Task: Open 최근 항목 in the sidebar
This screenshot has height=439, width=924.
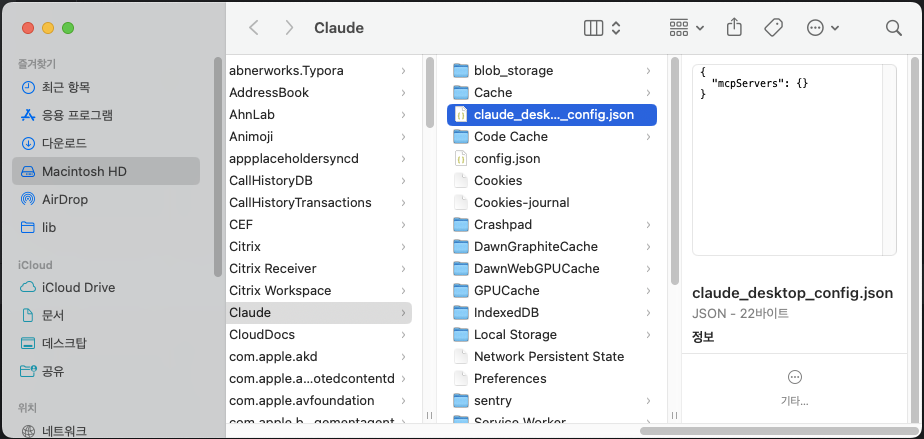Action: click(x=106, y=88)
